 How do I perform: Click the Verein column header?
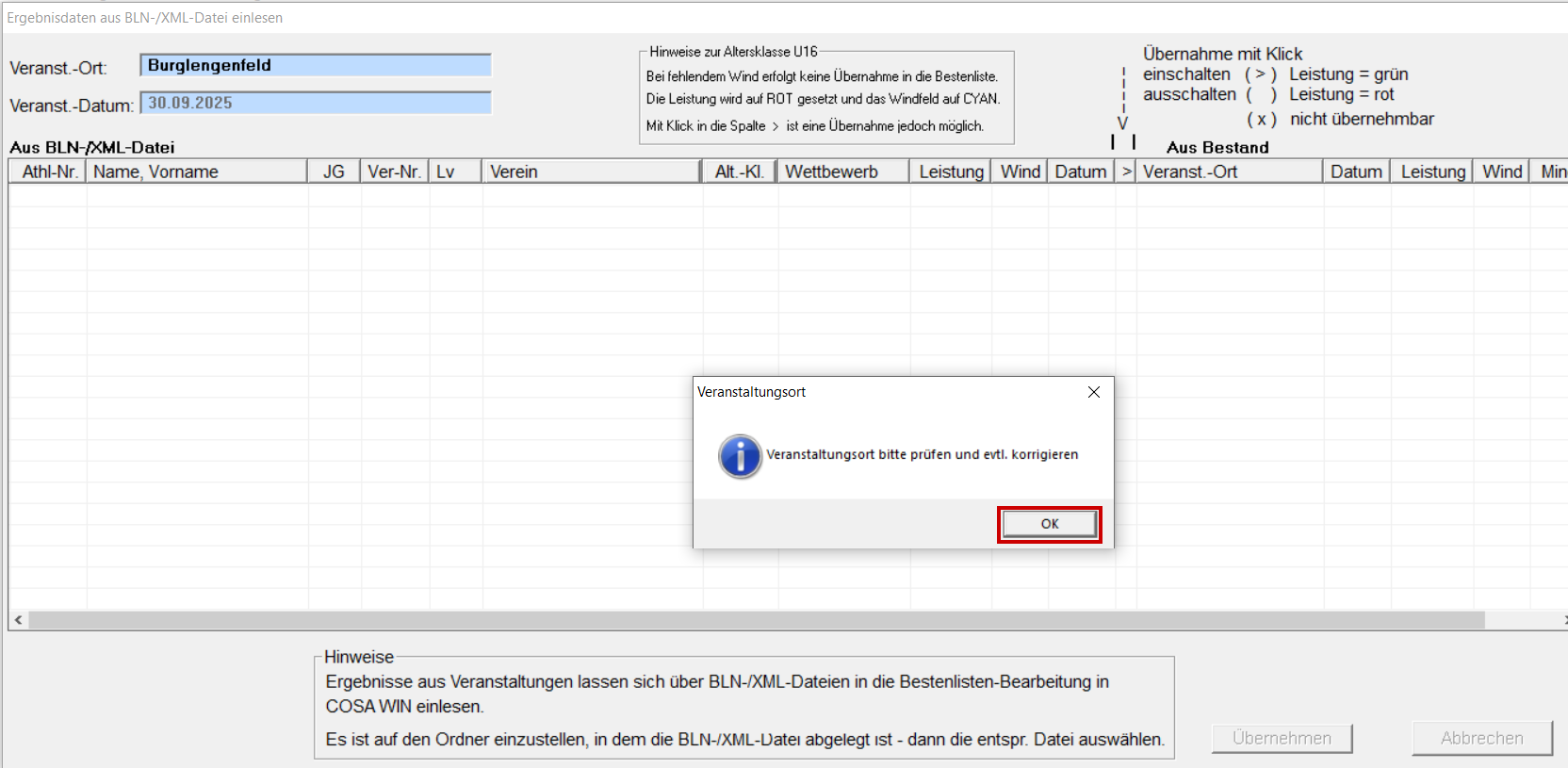point(591,172)
